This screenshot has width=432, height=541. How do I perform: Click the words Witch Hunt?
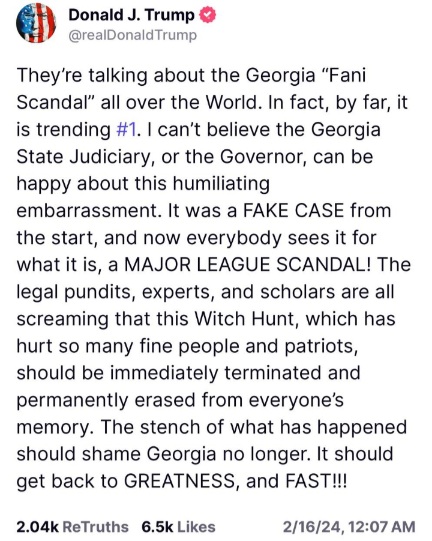tap(244, 318)
